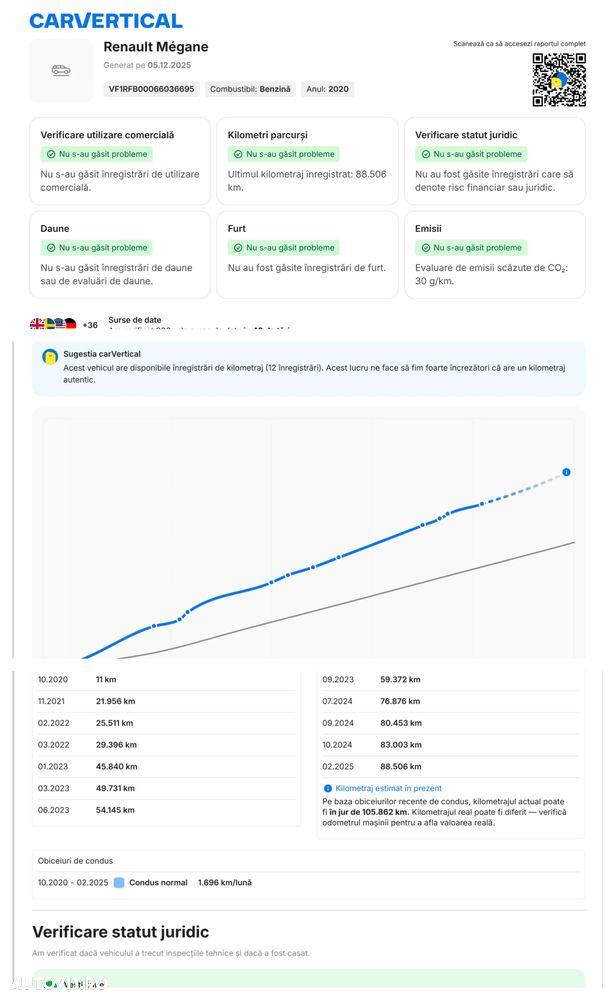Click the VIN code VF1RFB00066036695 chip
Viewport: 615px width, 1000px height.
click(x=151, y=89)
